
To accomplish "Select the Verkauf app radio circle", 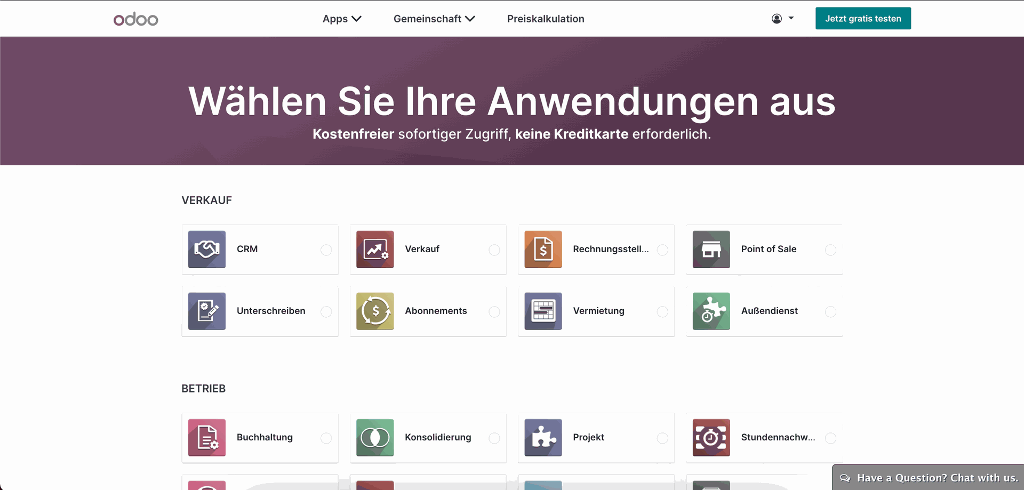I will pos(494,250).
